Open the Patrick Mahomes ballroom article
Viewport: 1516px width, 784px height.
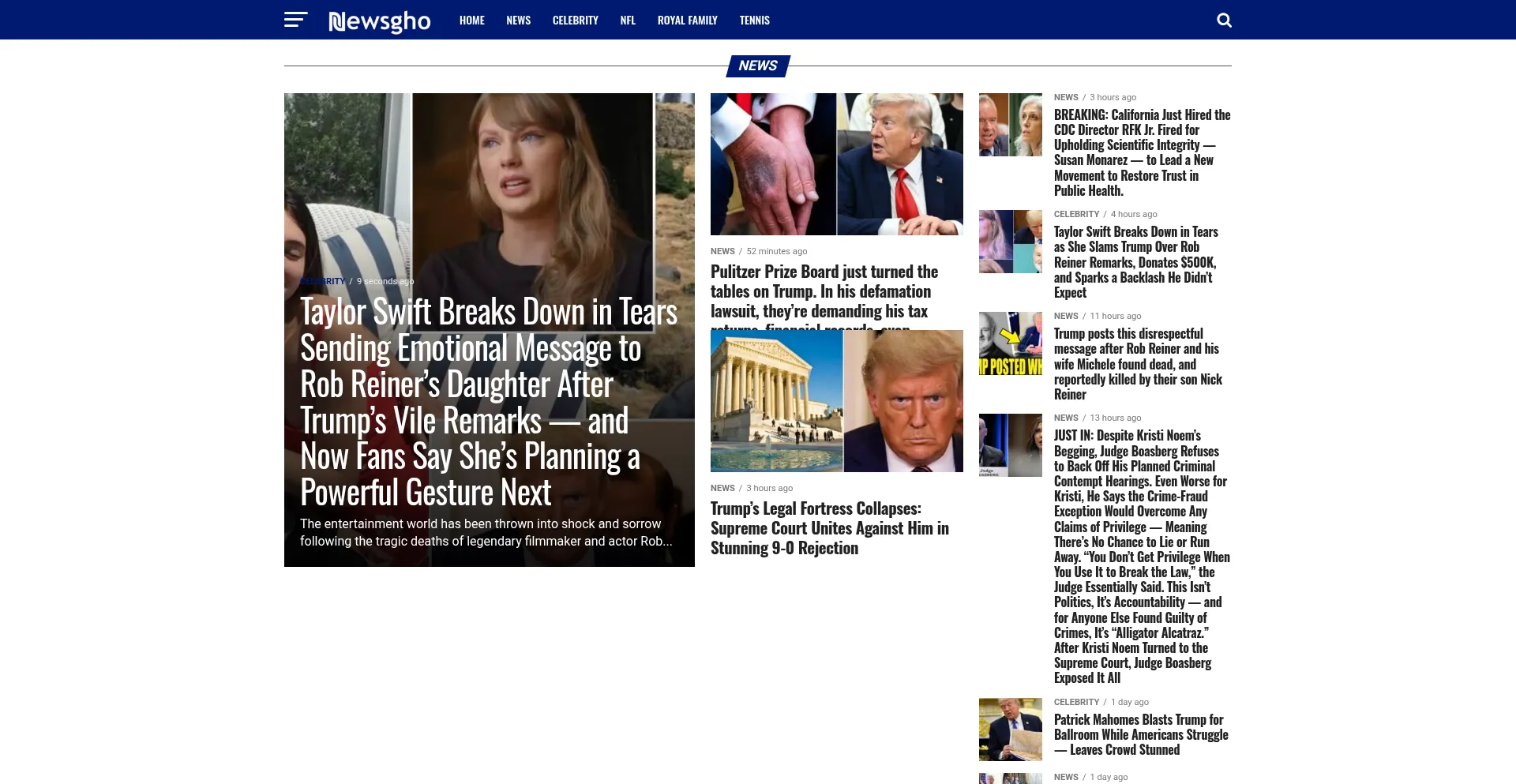point(1141,734)
